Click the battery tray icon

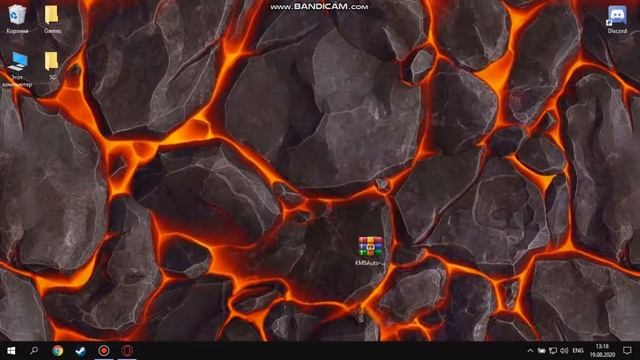(x=541, y=351)
